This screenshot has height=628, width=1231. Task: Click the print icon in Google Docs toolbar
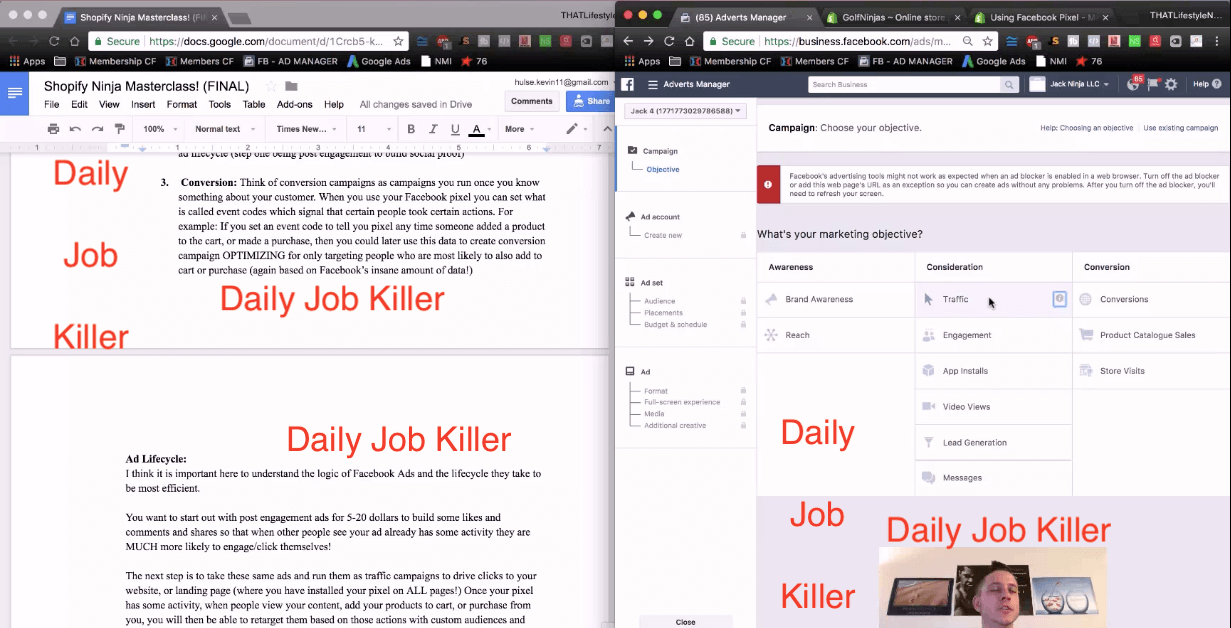click(53, 129)
